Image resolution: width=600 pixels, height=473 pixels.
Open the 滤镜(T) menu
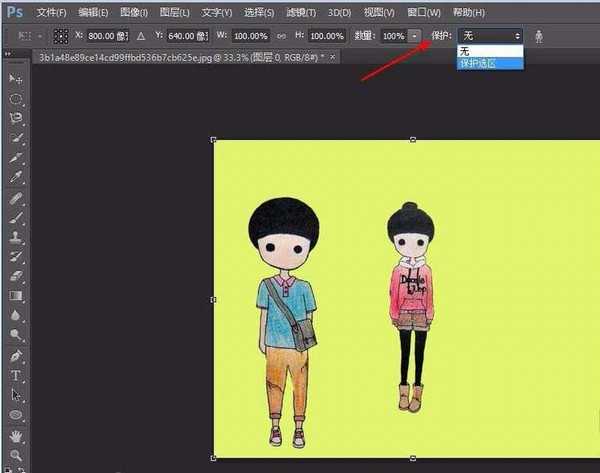click(298, 12)
